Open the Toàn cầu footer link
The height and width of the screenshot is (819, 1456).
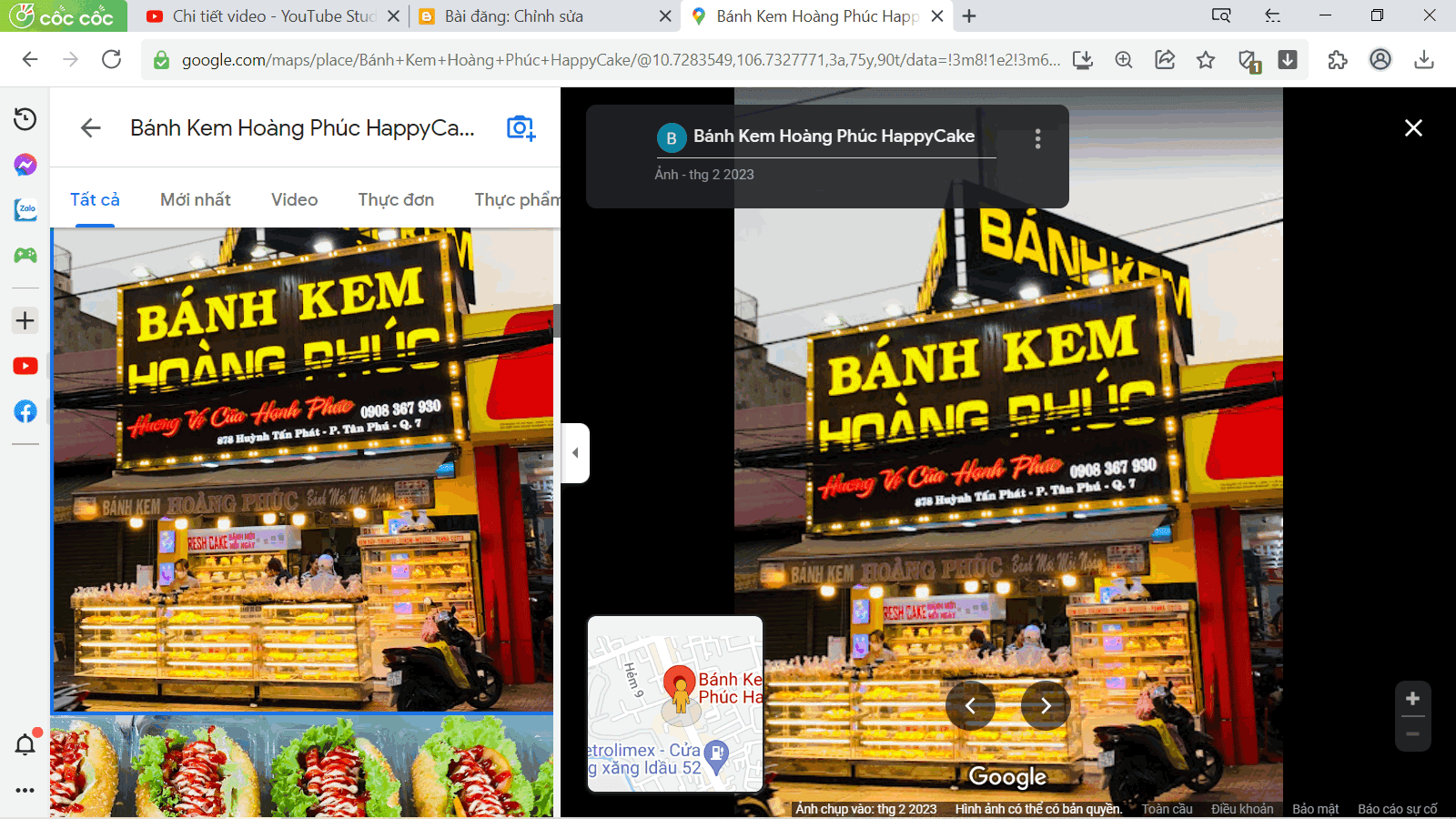[1168, 809]
